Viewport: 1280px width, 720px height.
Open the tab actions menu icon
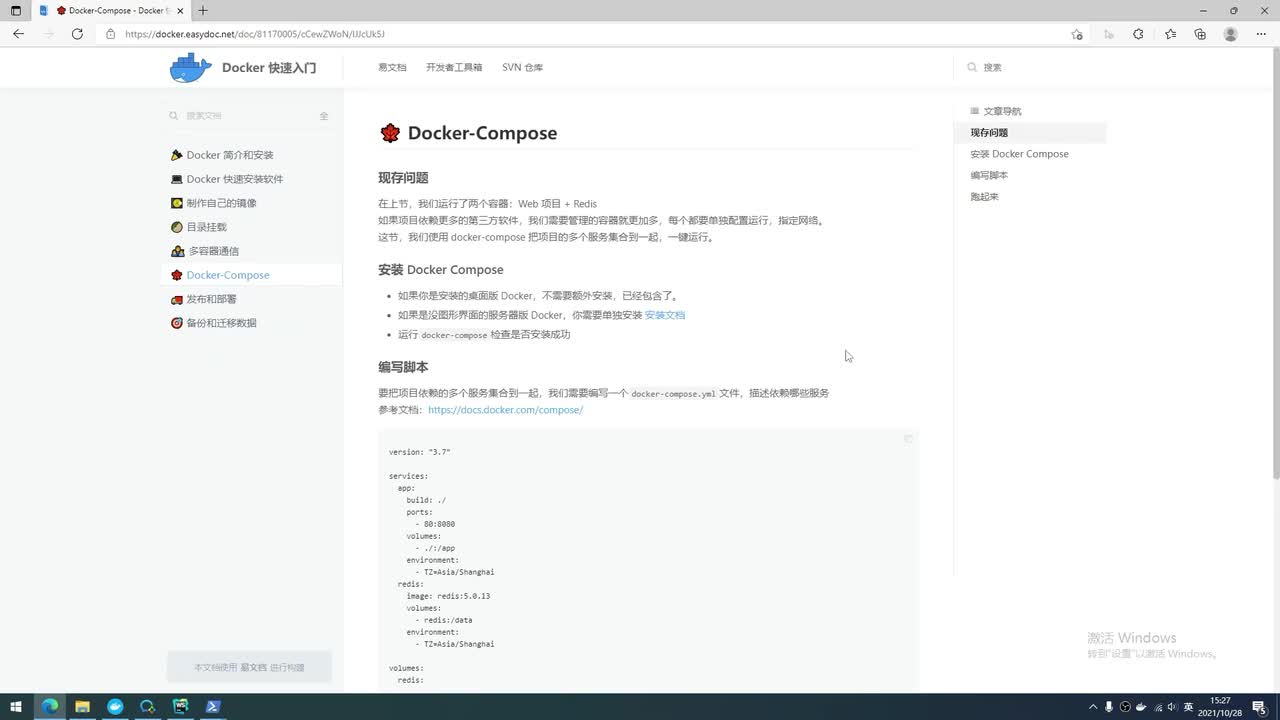(15, 10)
